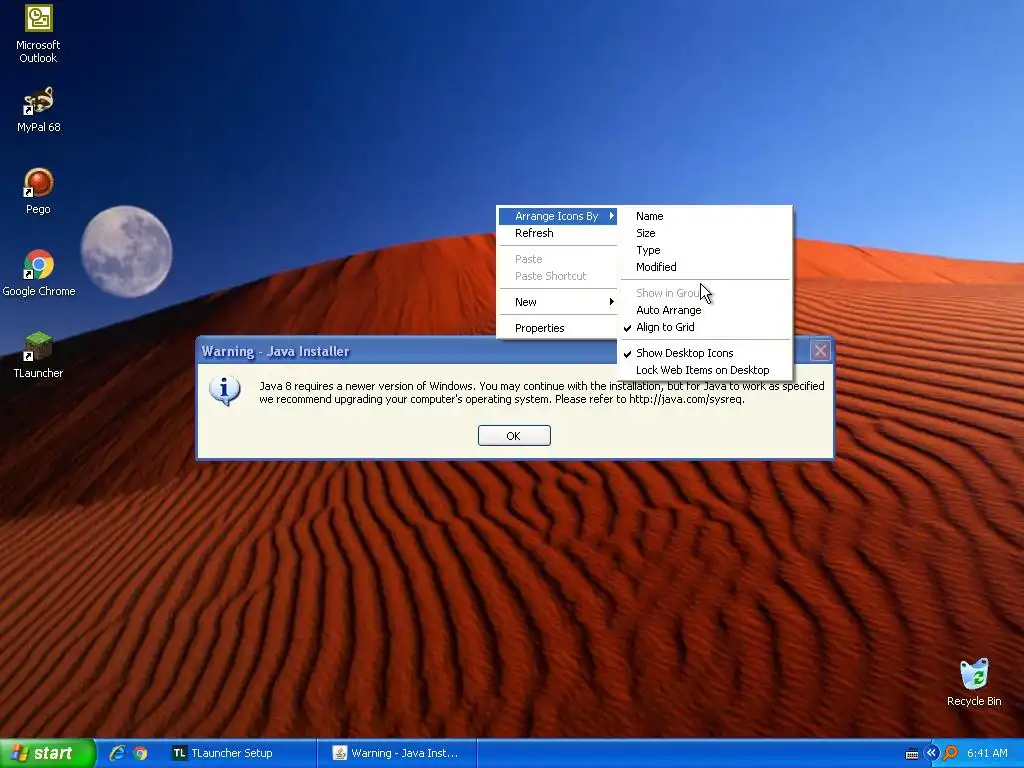This screenshot has width=1024, height=768.
Task: Toggle Auto Arrange option
Action: [705, 310]
